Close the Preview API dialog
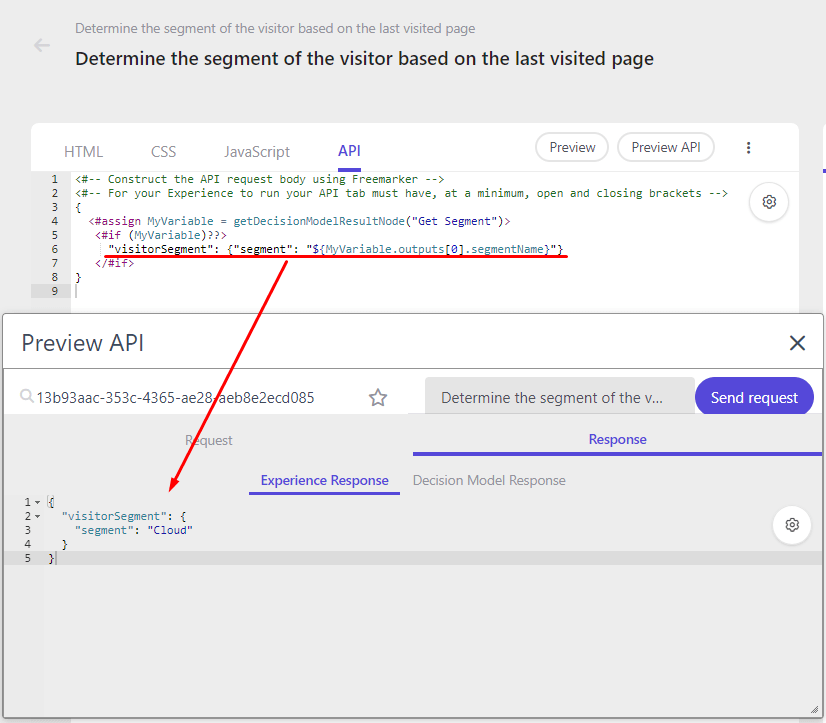The image size is (826, 723). point(797,343)
